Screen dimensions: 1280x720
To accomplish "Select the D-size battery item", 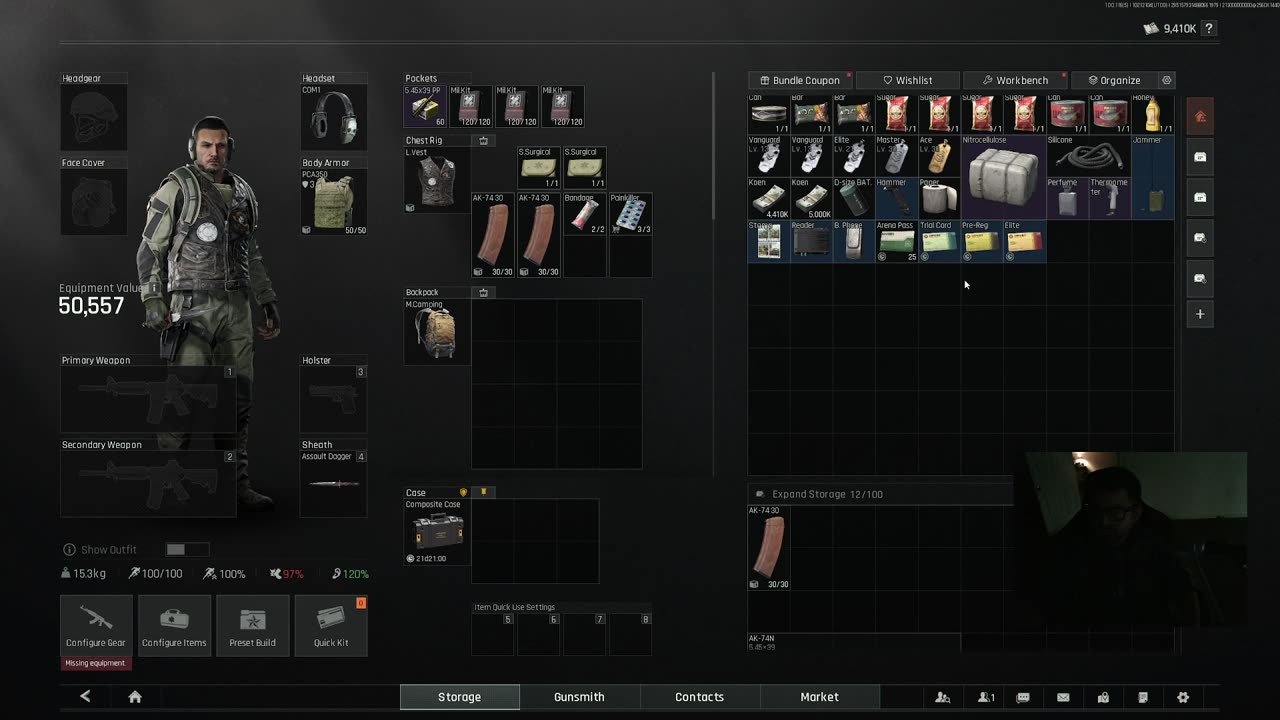I will (854, 198).
